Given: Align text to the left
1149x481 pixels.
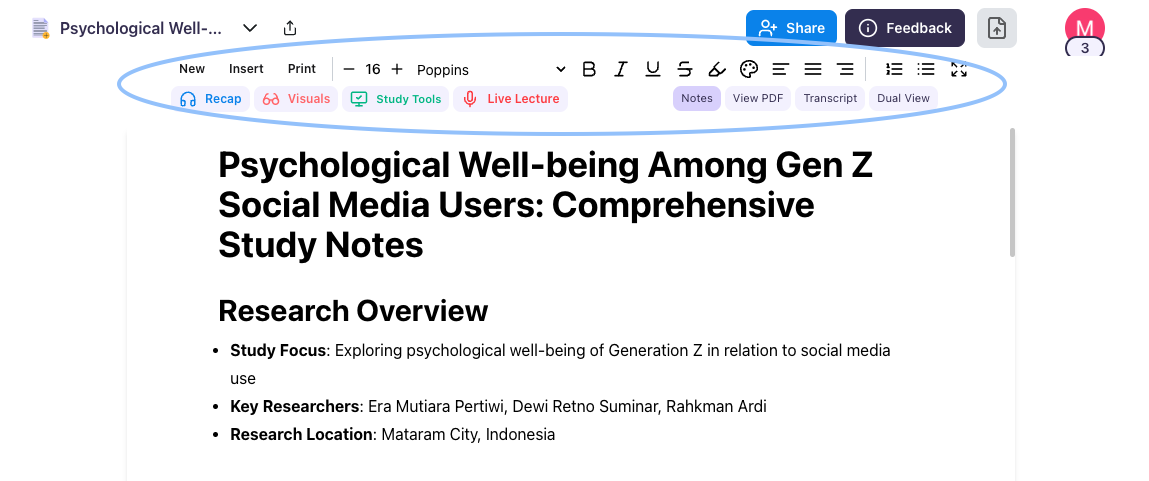Looking at the screenshot, I should click(x=780, y=70).
